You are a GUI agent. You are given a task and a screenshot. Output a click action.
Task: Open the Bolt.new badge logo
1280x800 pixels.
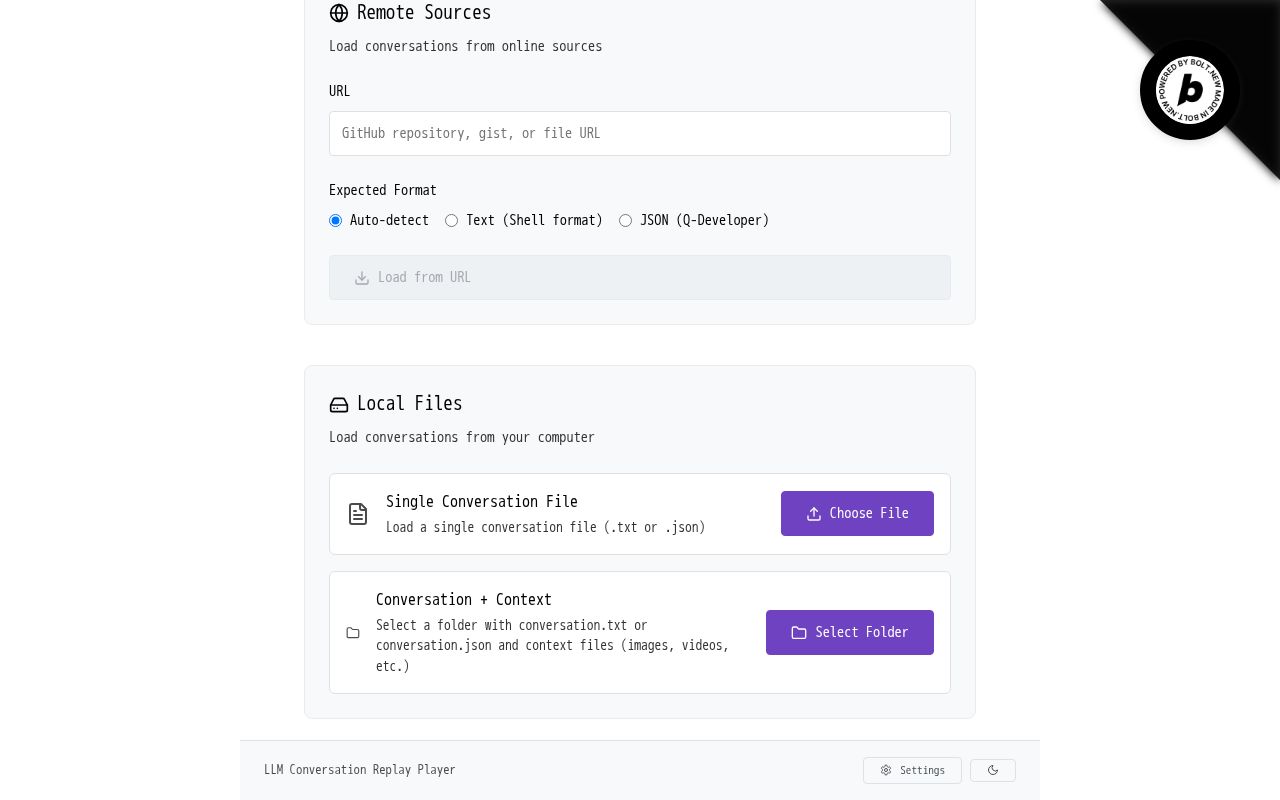[1190, 90]
